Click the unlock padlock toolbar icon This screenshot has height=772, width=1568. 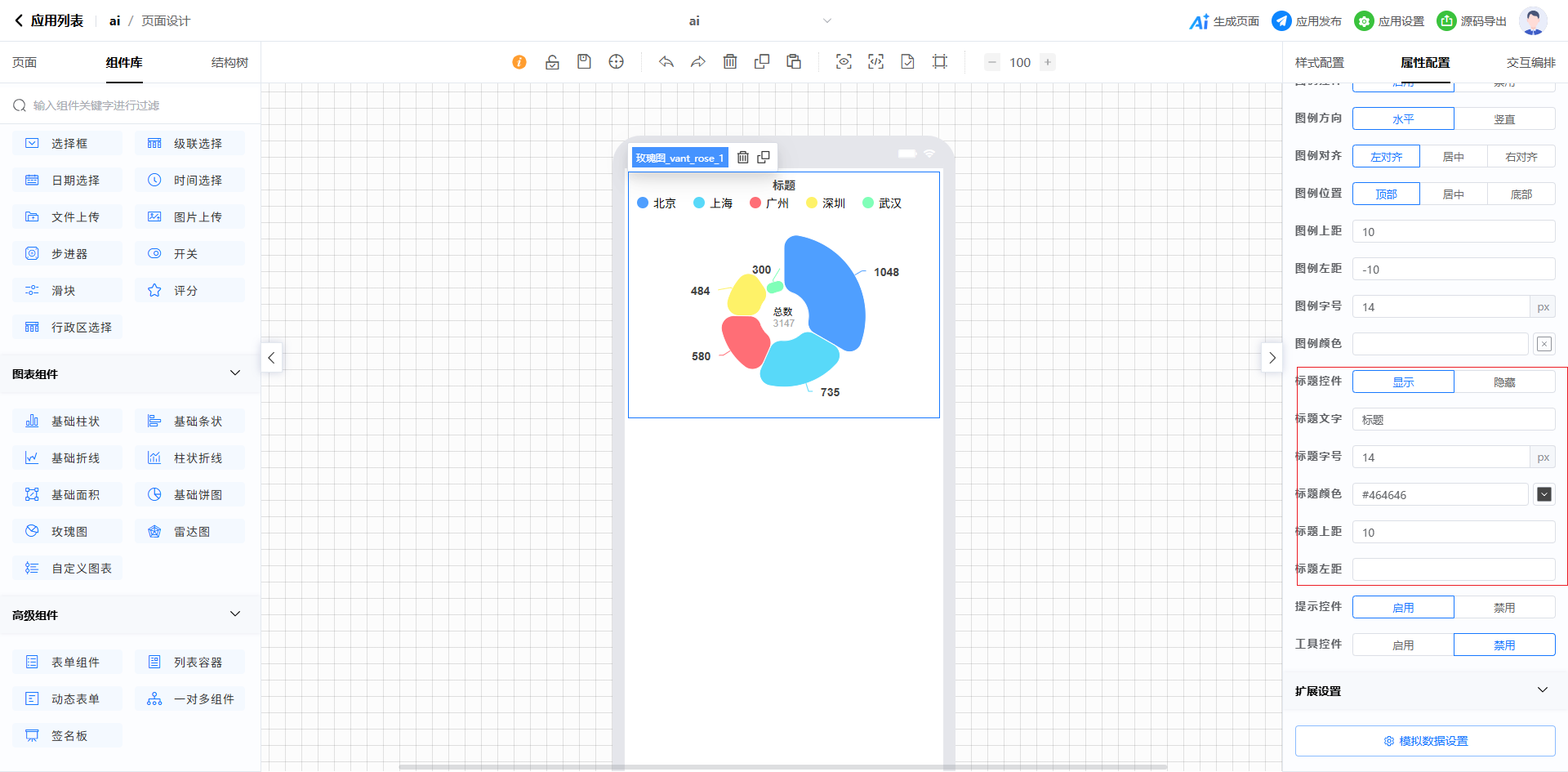[552, 62]
